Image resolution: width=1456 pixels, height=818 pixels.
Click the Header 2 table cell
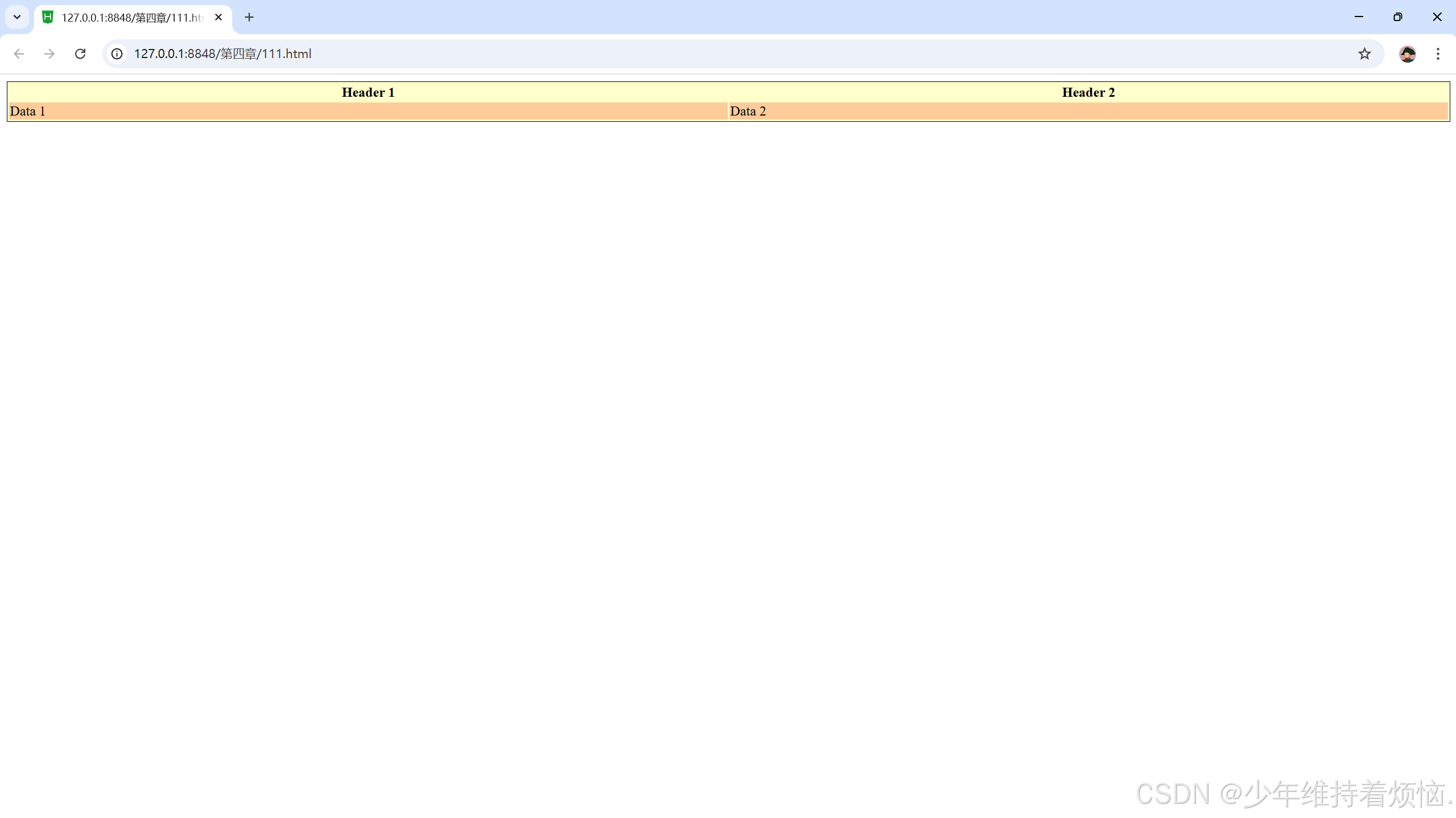tap(1088, 92)
